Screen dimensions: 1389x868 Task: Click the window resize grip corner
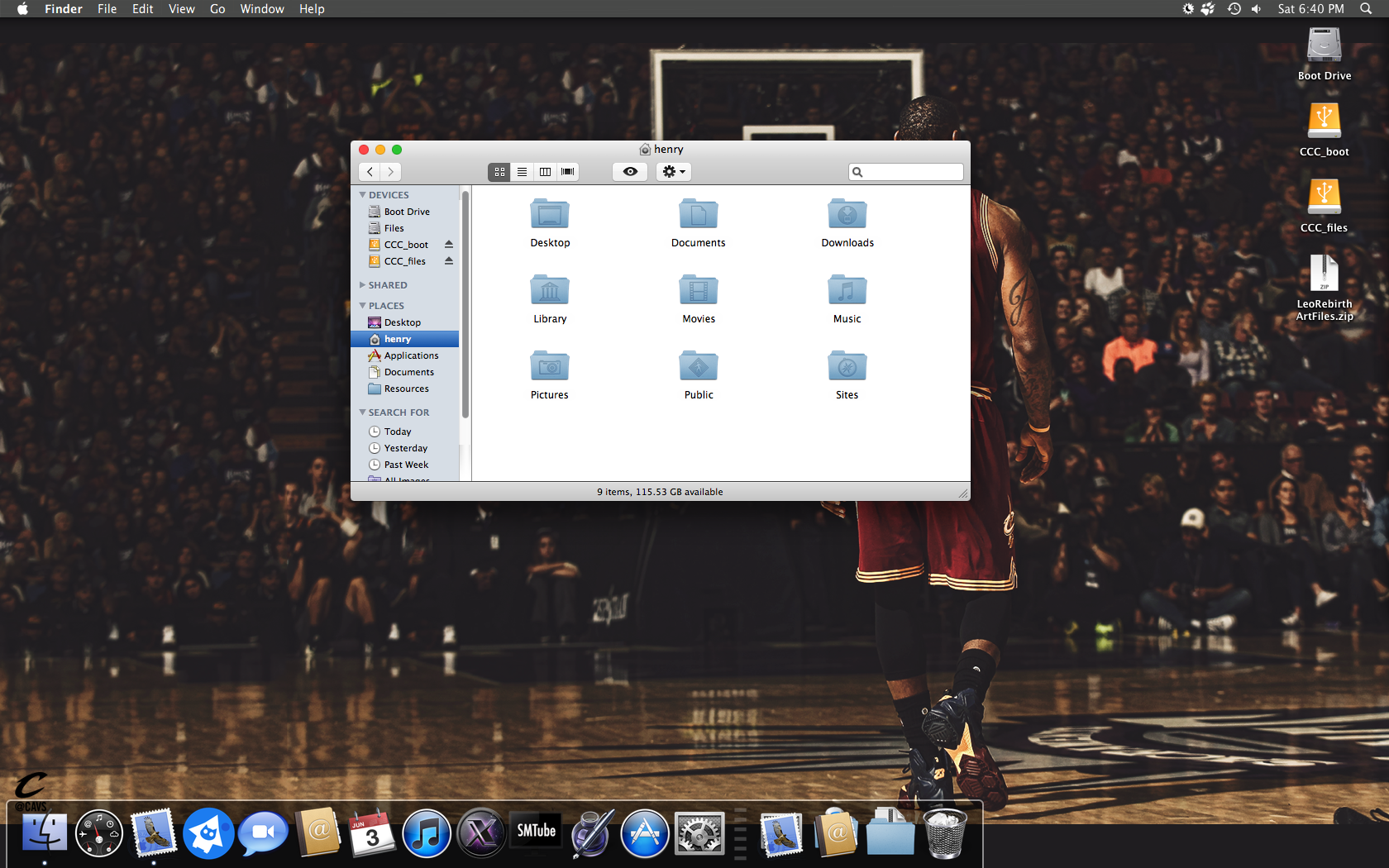point(963,494)
